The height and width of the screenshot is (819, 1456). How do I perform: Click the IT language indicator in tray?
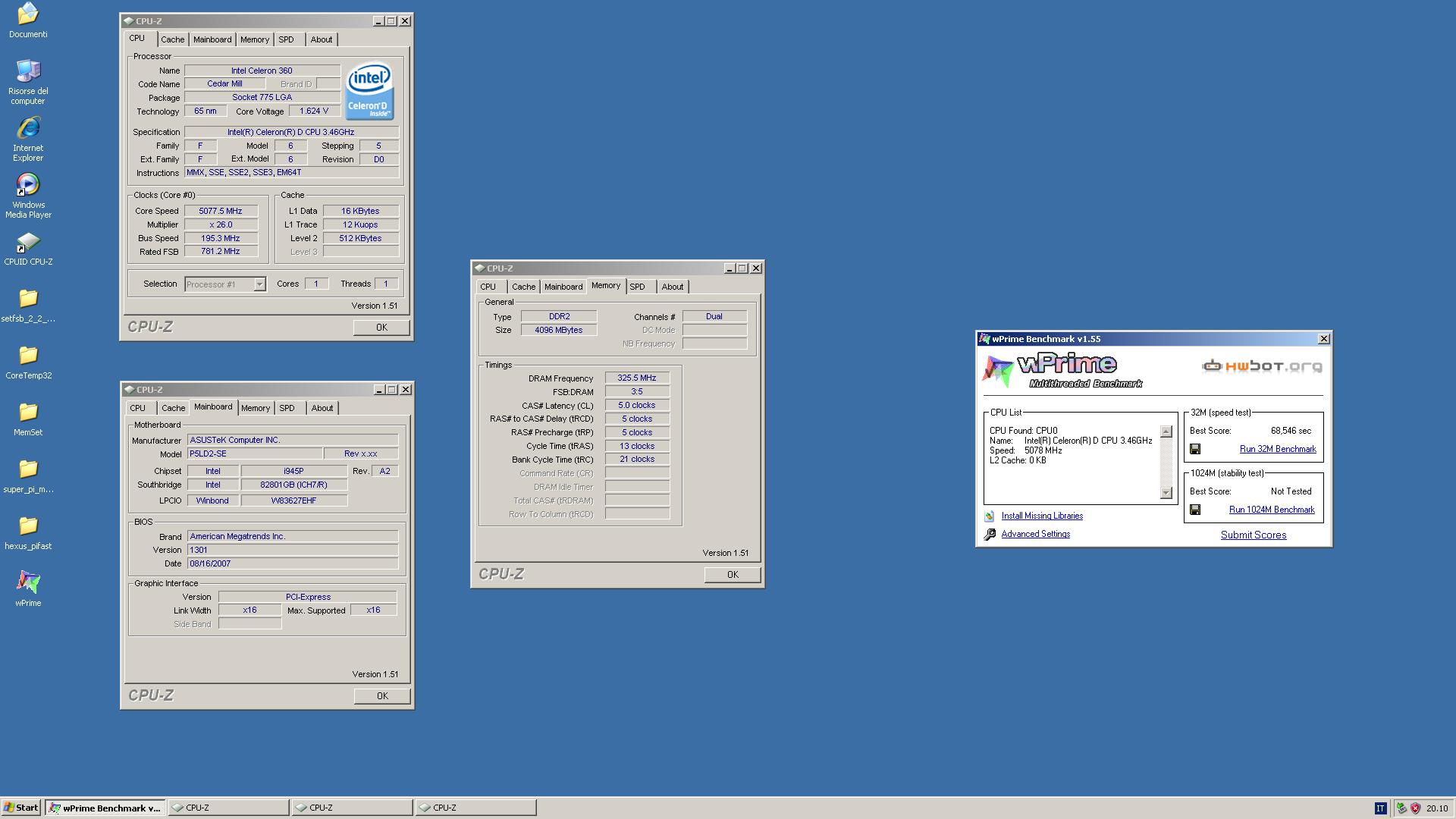[1380, 808]
